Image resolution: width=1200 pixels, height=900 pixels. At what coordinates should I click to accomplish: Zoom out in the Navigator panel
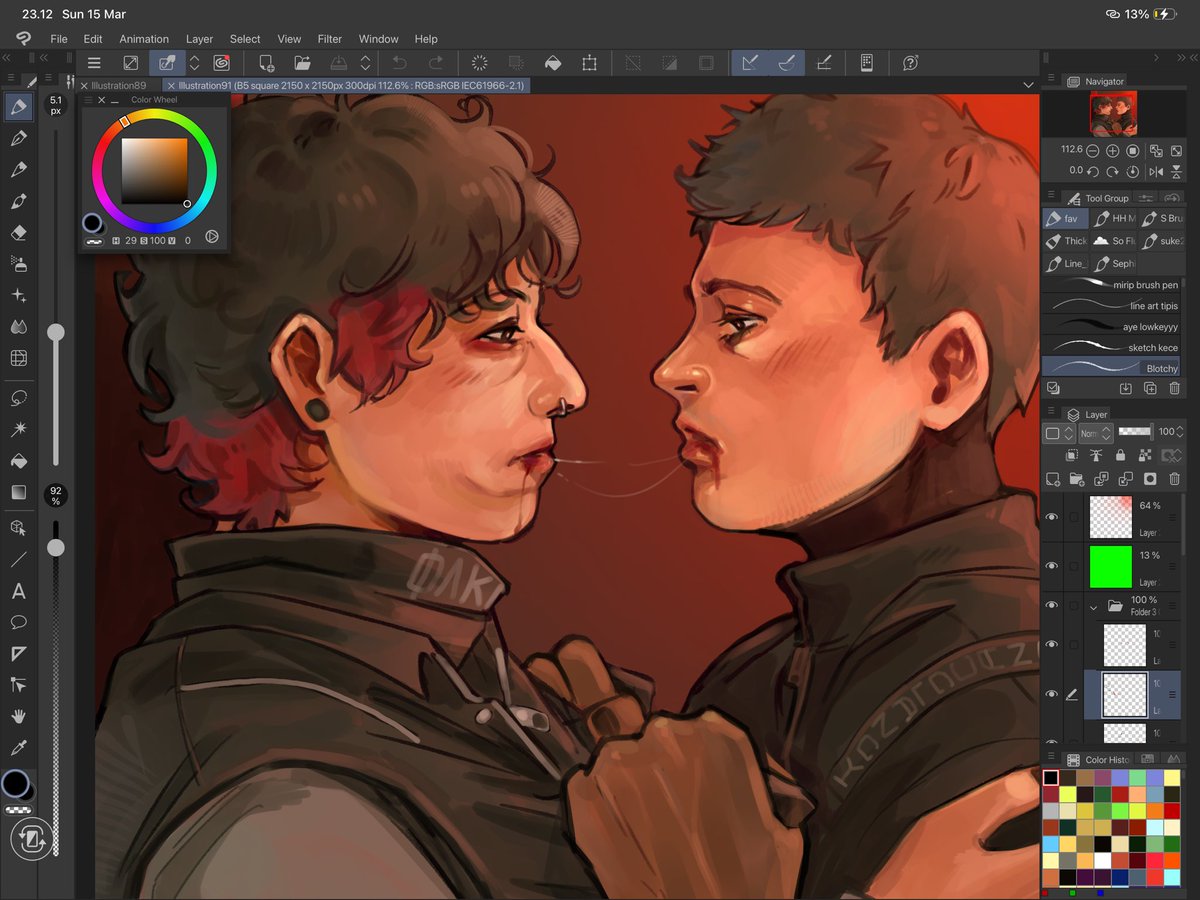(x=1092, y=150)
